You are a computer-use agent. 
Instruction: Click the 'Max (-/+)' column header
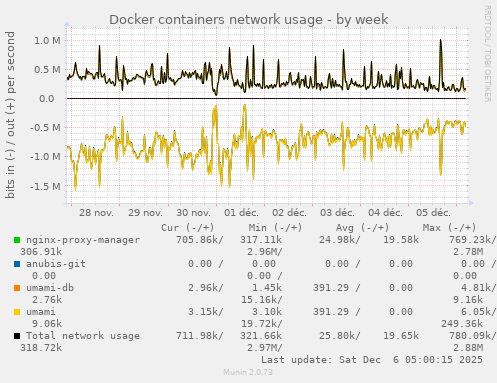point(449,228)
